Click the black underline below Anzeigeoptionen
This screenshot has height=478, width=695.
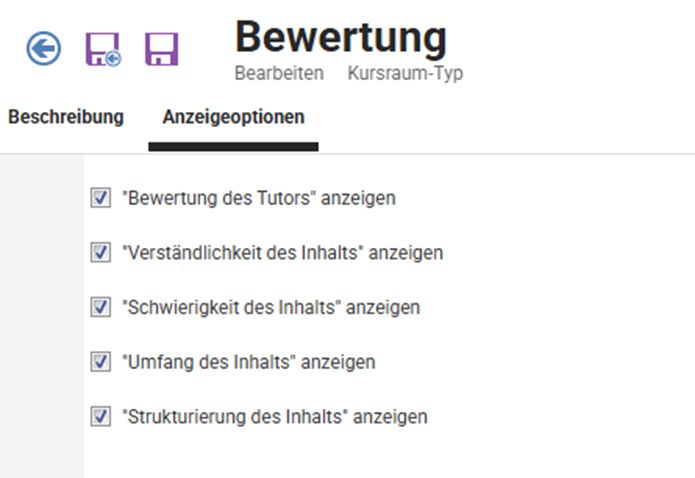point(233,146)
